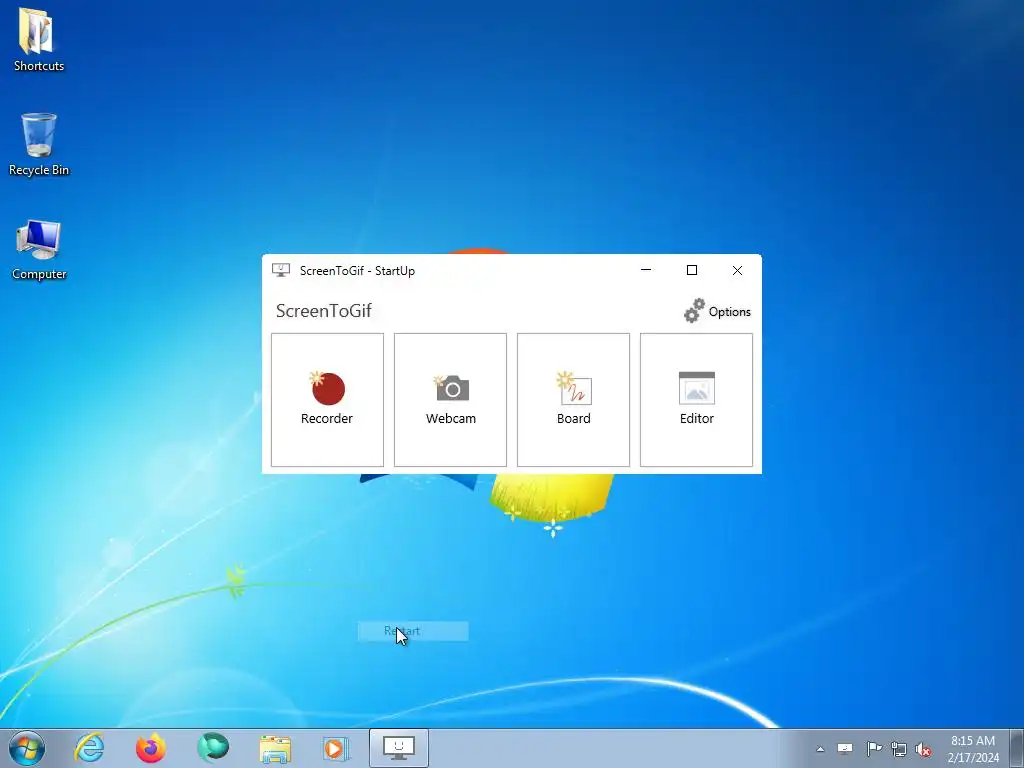The width and height of the screenshot is (1024, 768).
Task: Open Windows Explorer from taskbar
Action: coord(275,748)
